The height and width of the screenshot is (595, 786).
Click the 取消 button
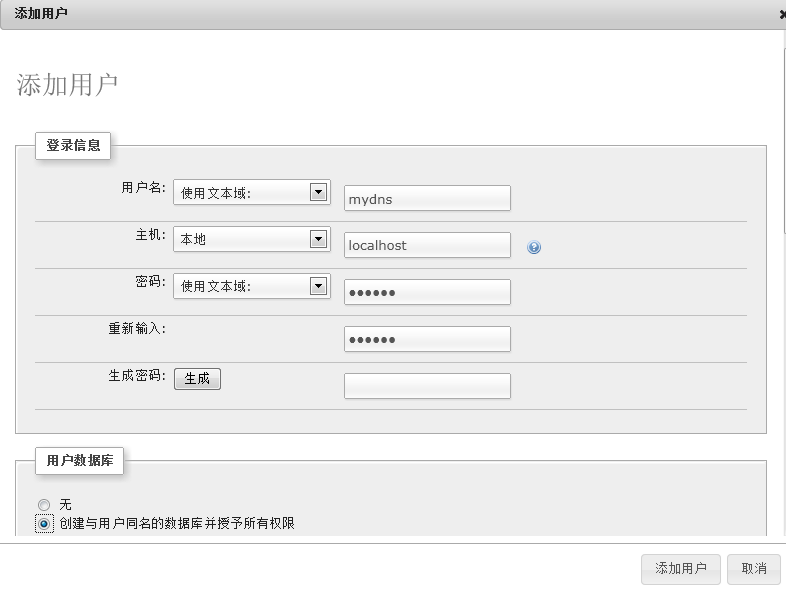[x=754, y=569]
